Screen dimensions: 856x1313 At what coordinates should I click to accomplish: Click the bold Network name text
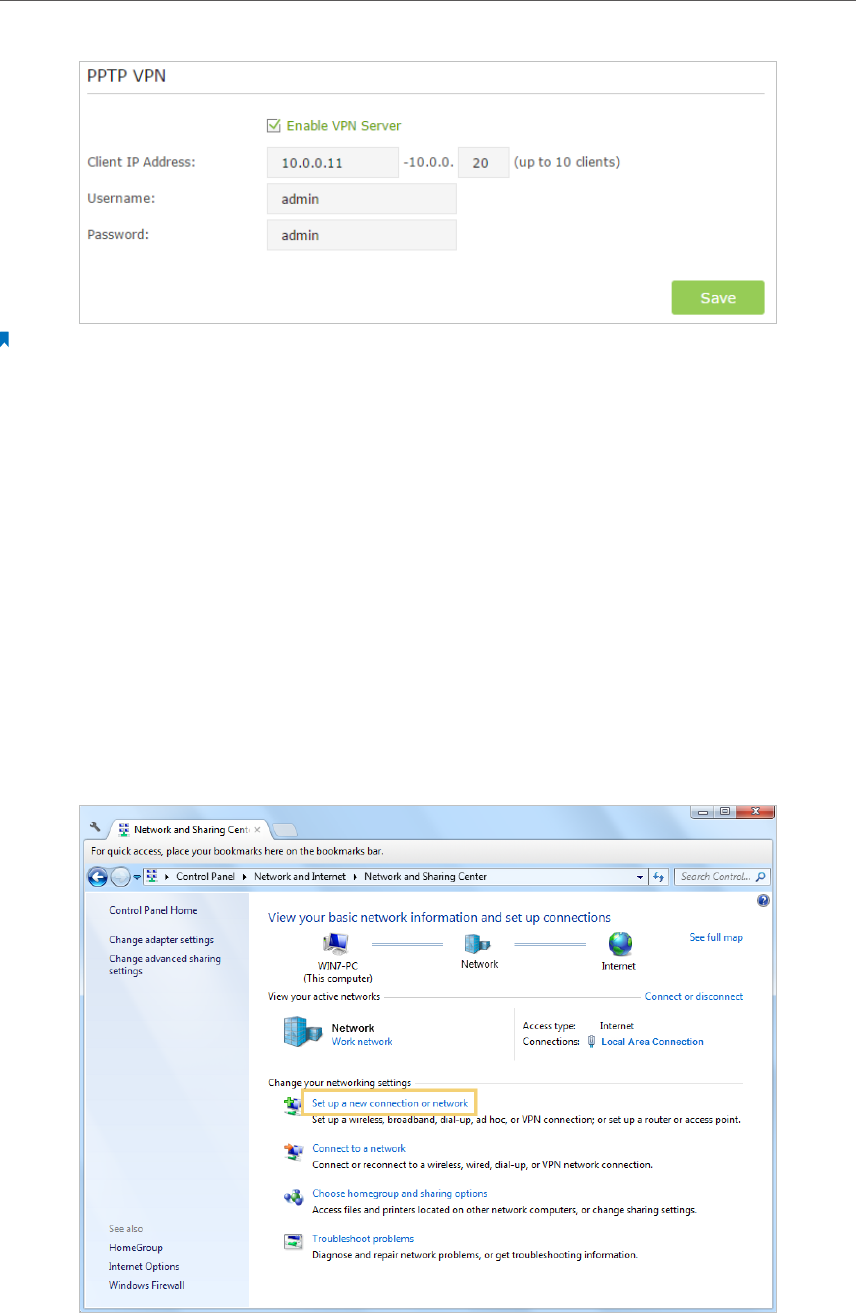pyautogui.click(x=353, y=1028)
